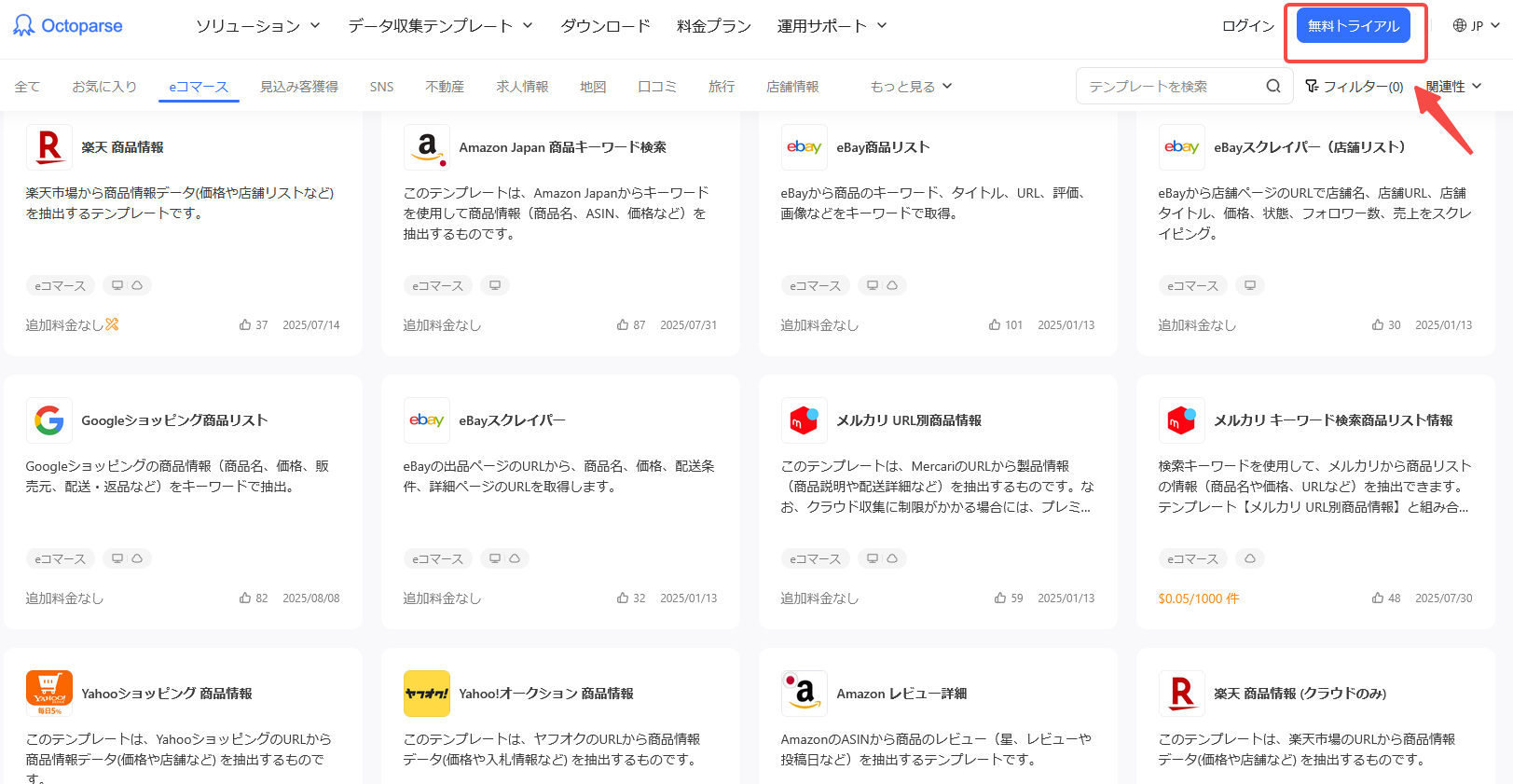
Task: Click the thumbs-up icon on 楽天 商品情報 card
Action: click(x=245, y=325)
